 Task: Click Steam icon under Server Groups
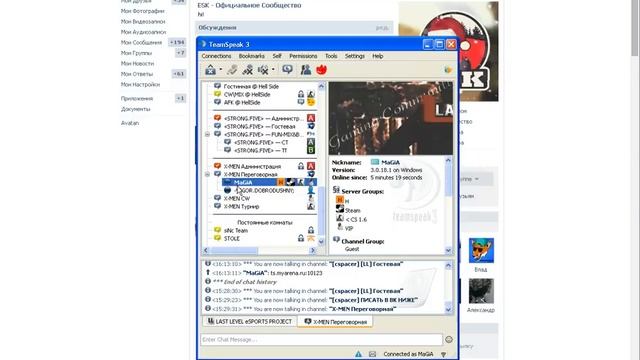coord(340,209)
